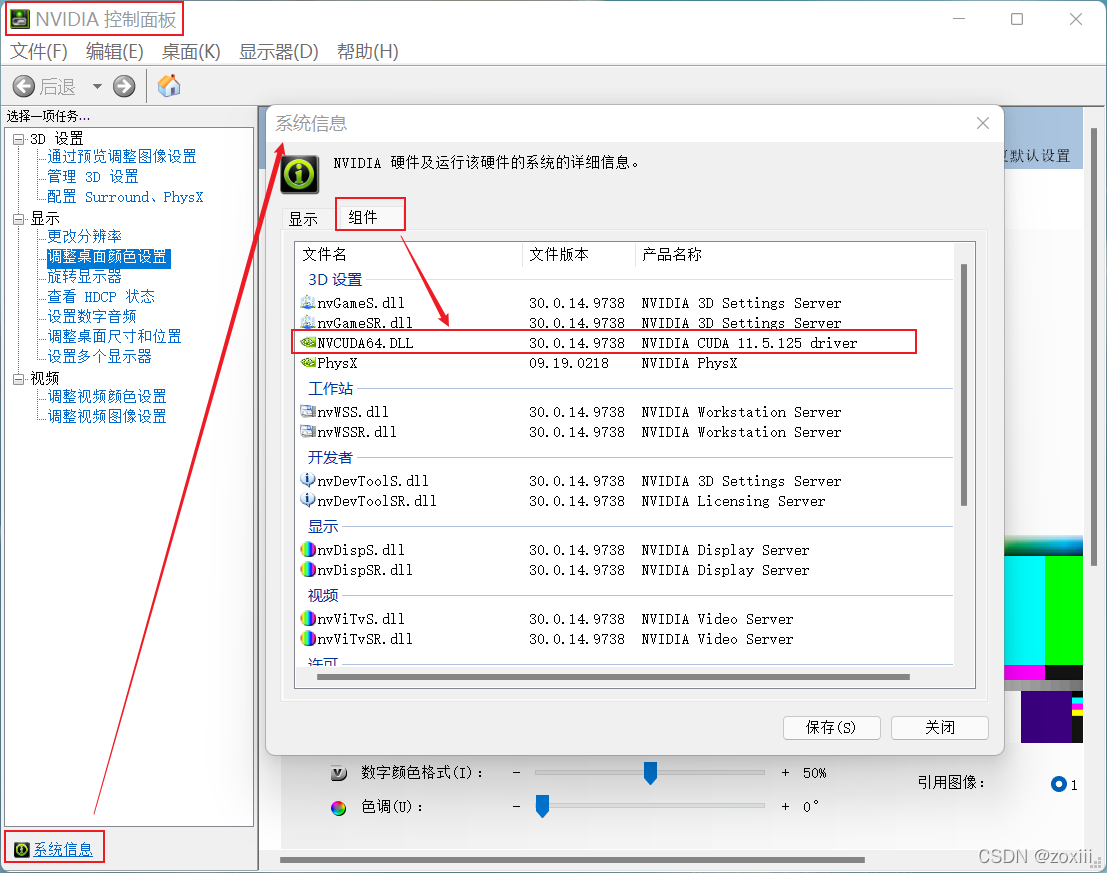Screen dimensions: 1107x873
Task: Select 调整桌面颜色设置 task
Action: point(108,257)
